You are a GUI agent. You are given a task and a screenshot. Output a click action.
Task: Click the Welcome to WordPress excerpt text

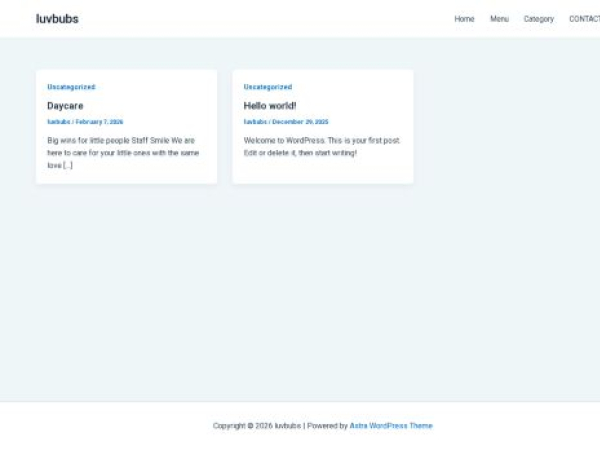coord(321,146)
